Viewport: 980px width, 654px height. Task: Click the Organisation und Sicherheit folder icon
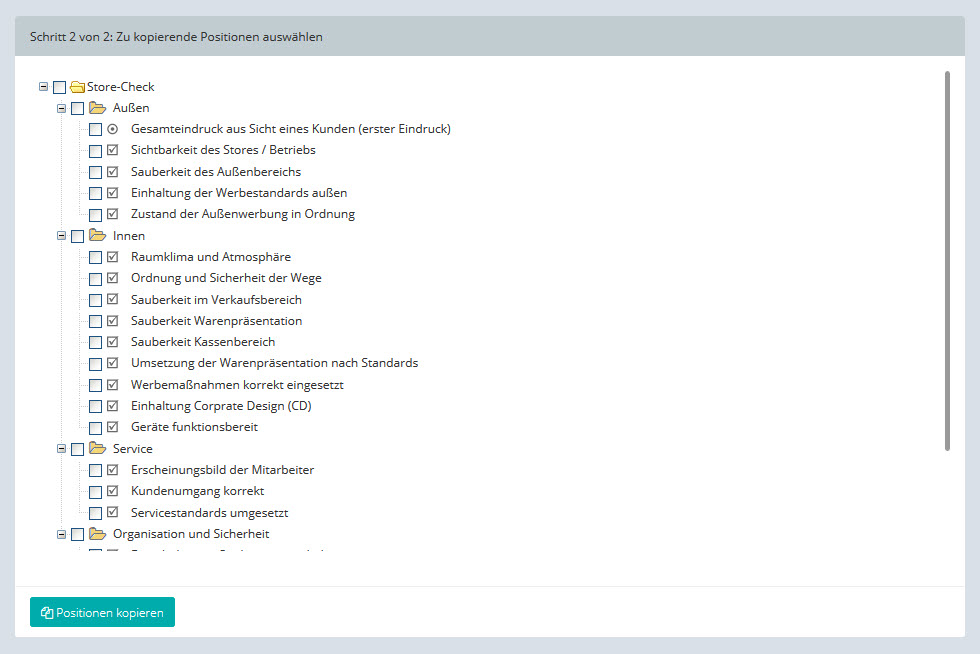(97, 534)
